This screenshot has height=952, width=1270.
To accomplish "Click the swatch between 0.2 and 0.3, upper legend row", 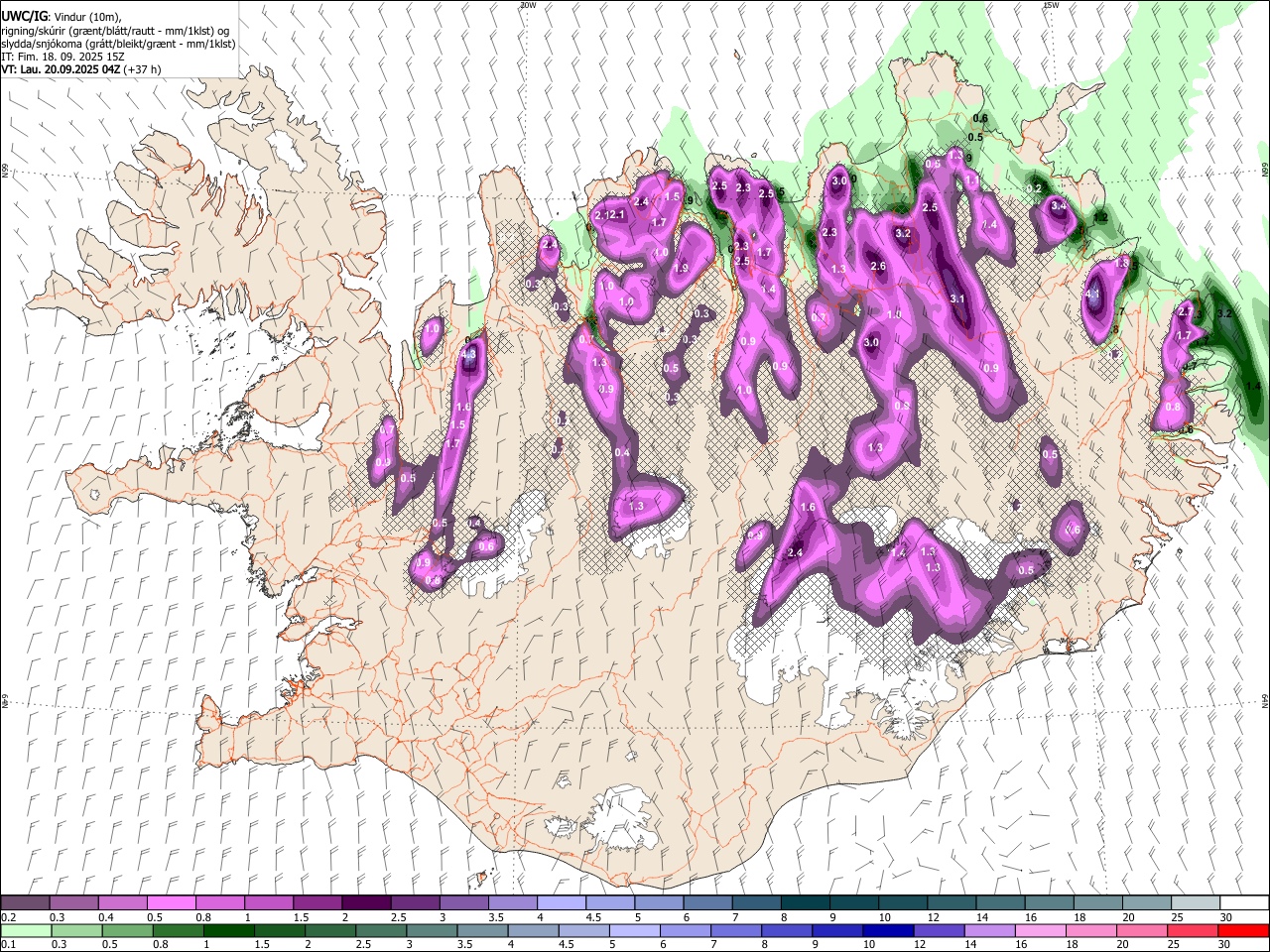I will (26, 902).
